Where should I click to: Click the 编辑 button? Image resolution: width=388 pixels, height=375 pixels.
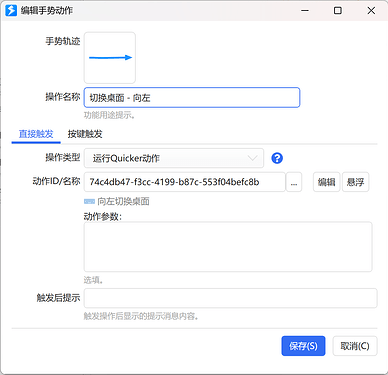tap(326, 182)
